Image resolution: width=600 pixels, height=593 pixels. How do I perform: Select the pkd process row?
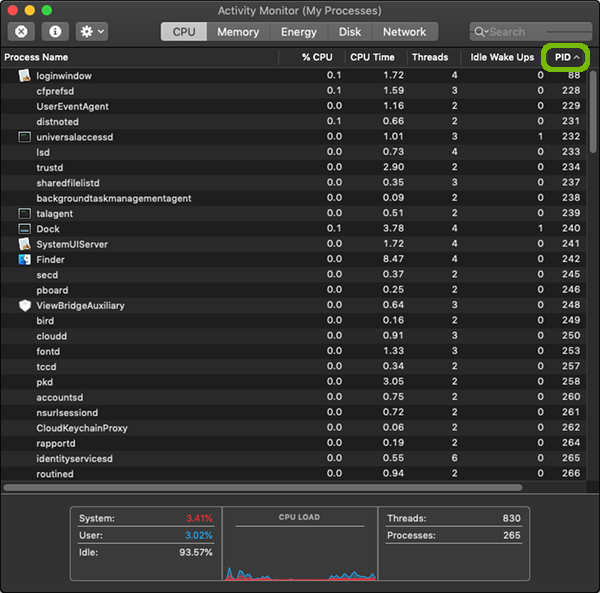(x=293, y=382)
